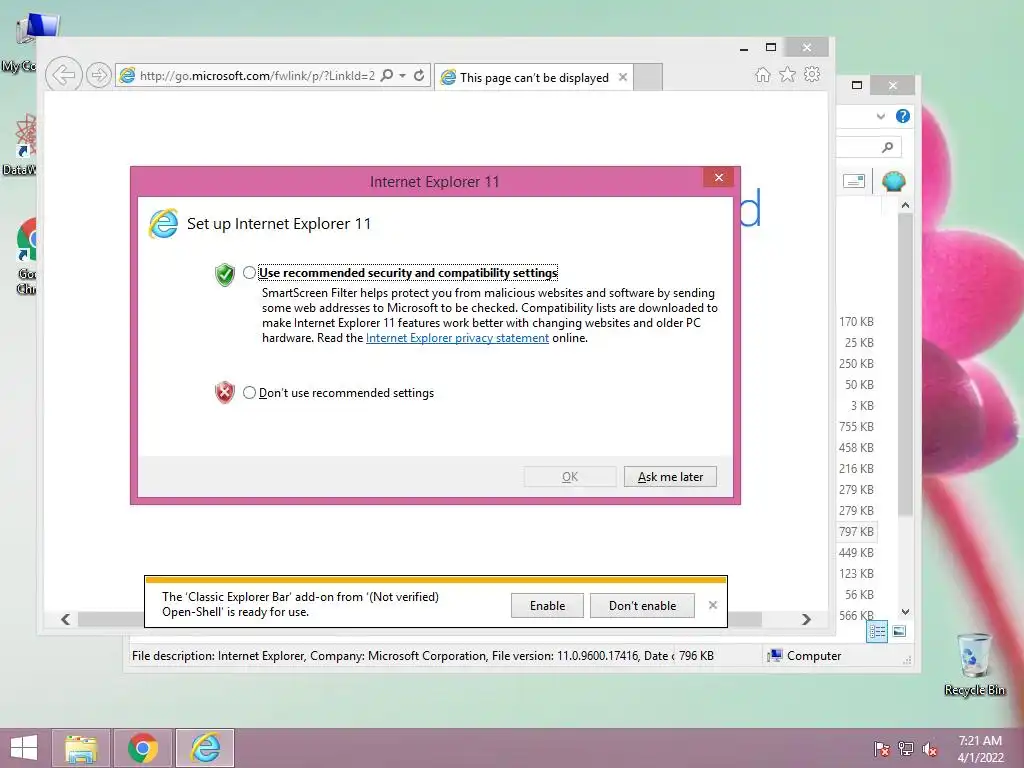Open a new blank IE tab

pos(648,77)
